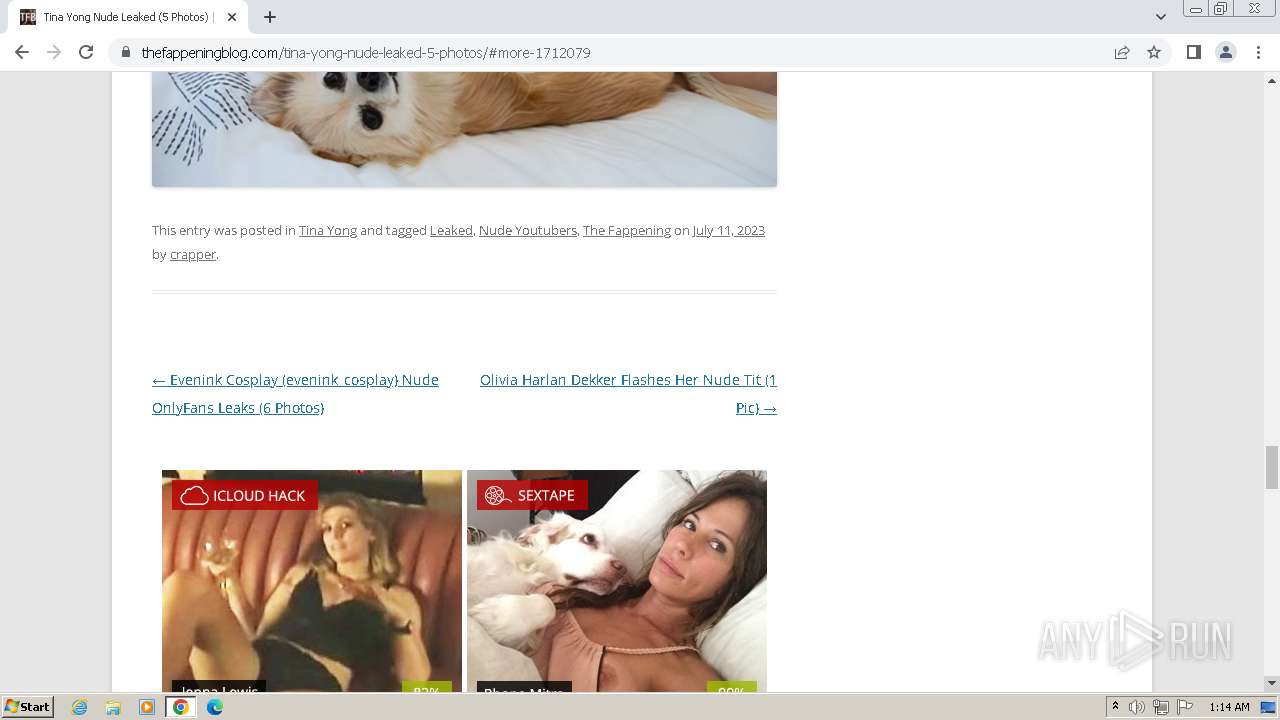Expand the tab search dropdown
1280x720 pixels.
point(1160,17)
